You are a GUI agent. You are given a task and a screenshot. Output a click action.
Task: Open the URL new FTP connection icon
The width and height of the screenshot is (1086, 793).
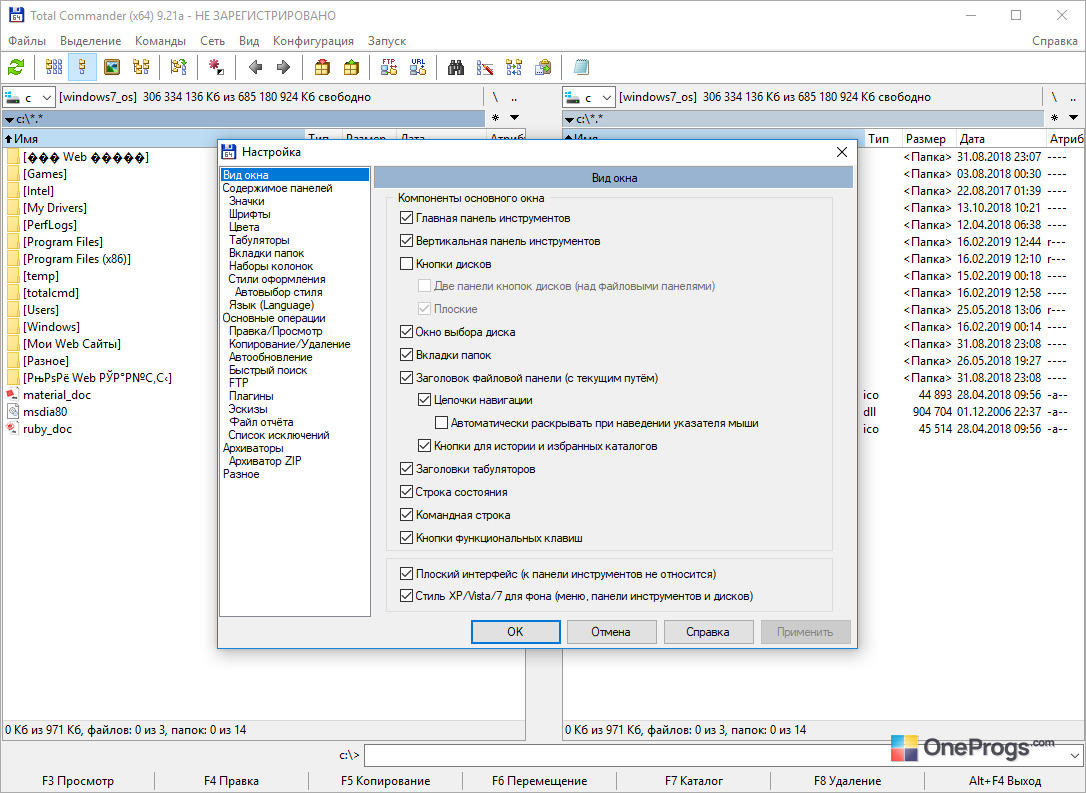pyautogui.click(x=418, y=67)
